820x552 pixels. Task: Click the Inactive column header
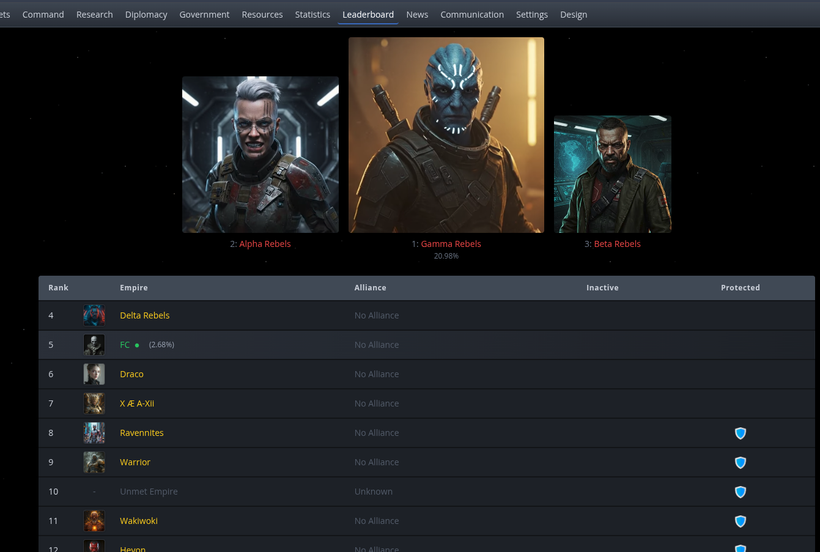point(602,288)
